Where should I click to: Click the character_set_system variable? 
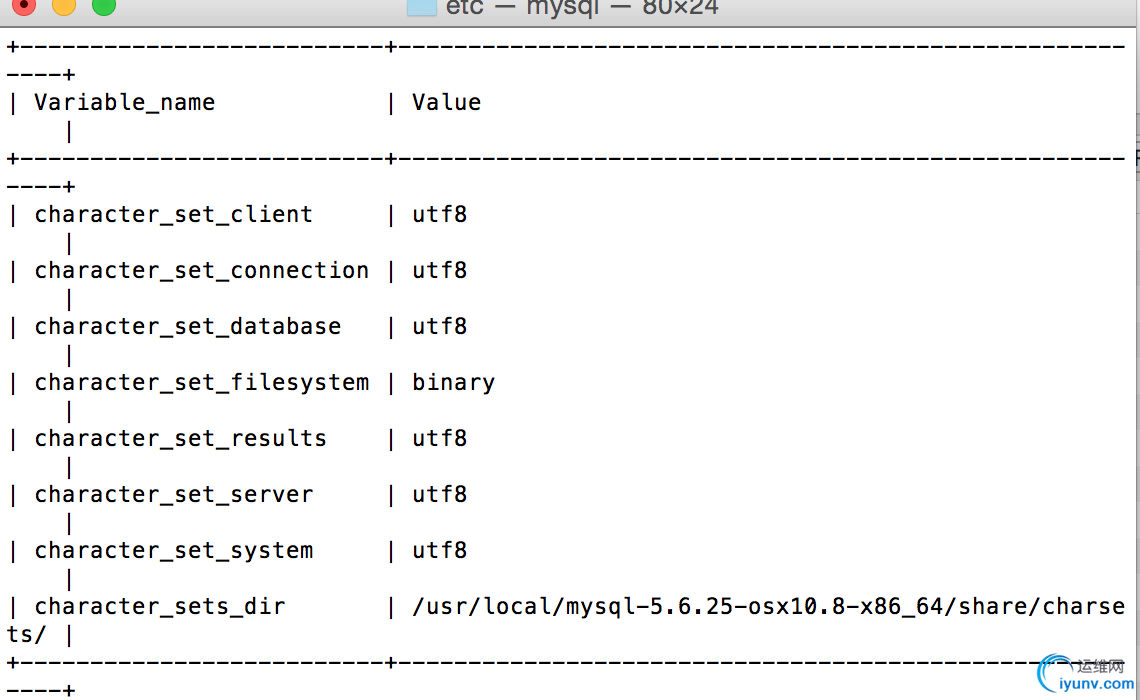(x=174, y=550)
